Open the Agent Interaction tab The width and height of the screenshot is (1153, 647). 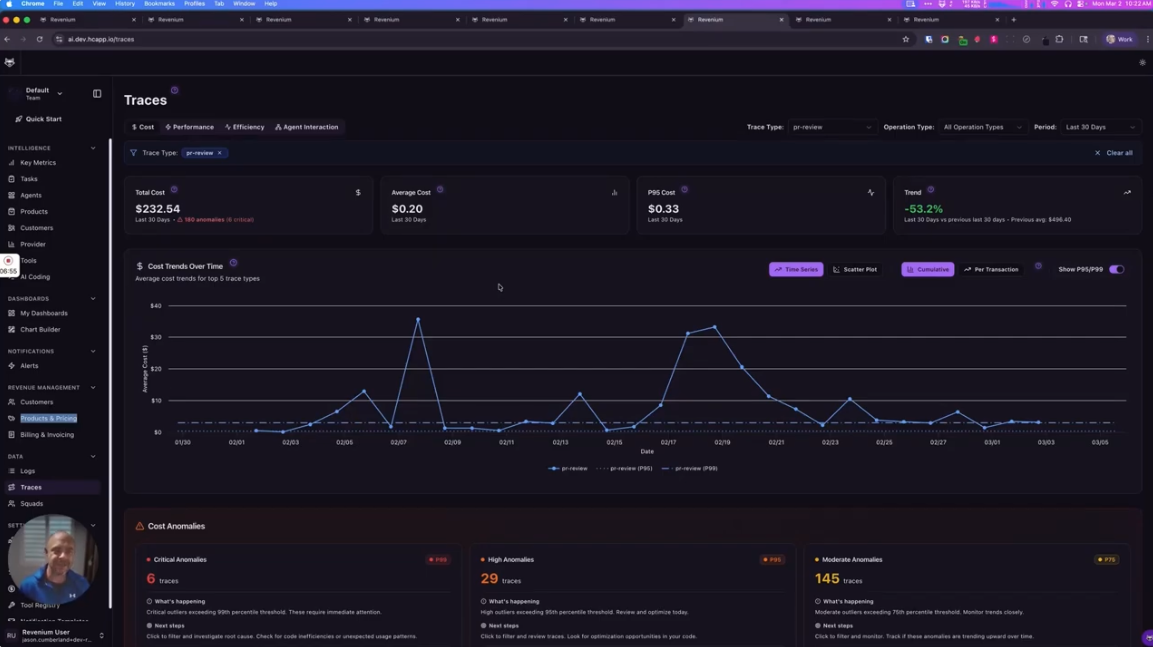pos(305,127)
